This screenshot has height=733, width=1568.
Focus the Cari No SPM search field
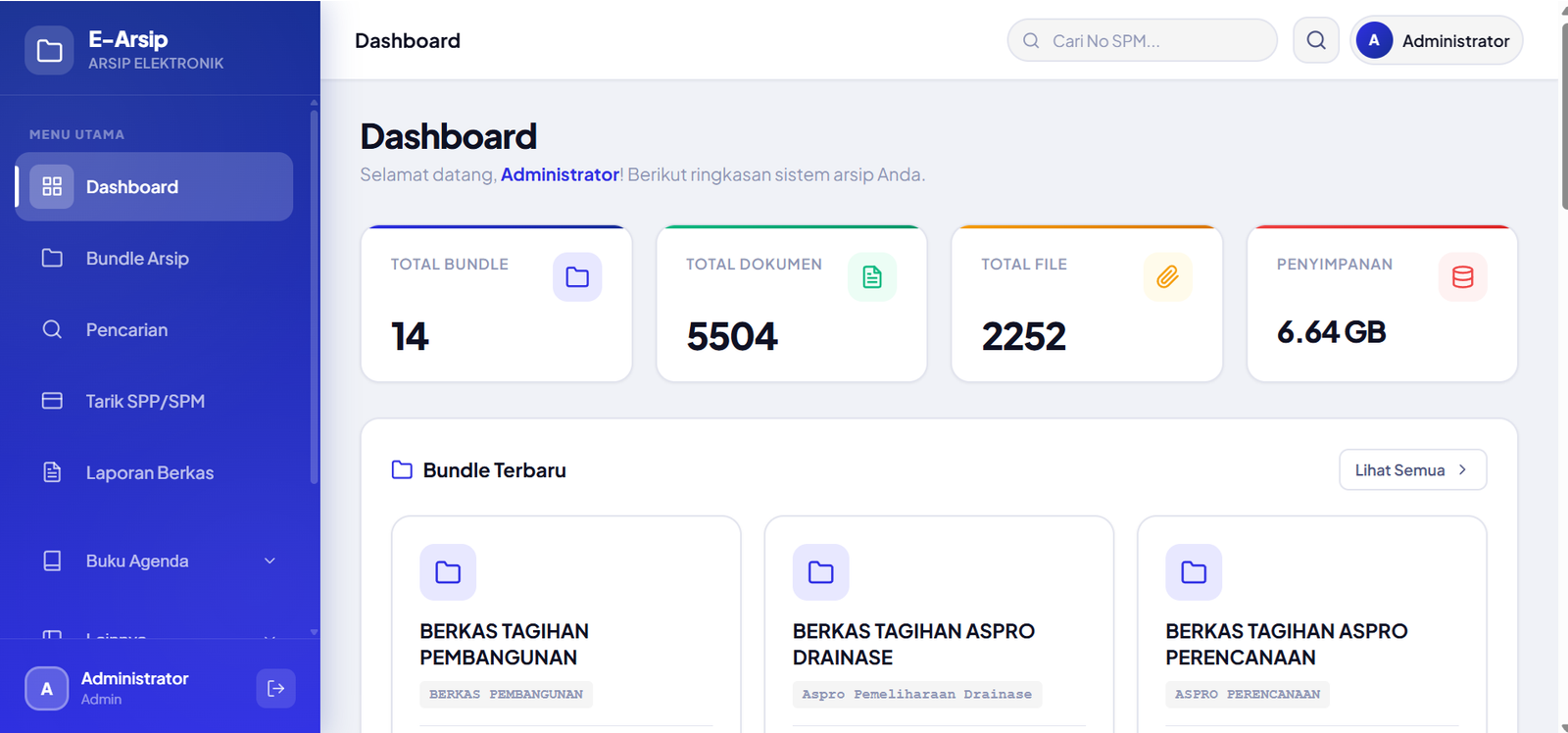pos(1143,40)
